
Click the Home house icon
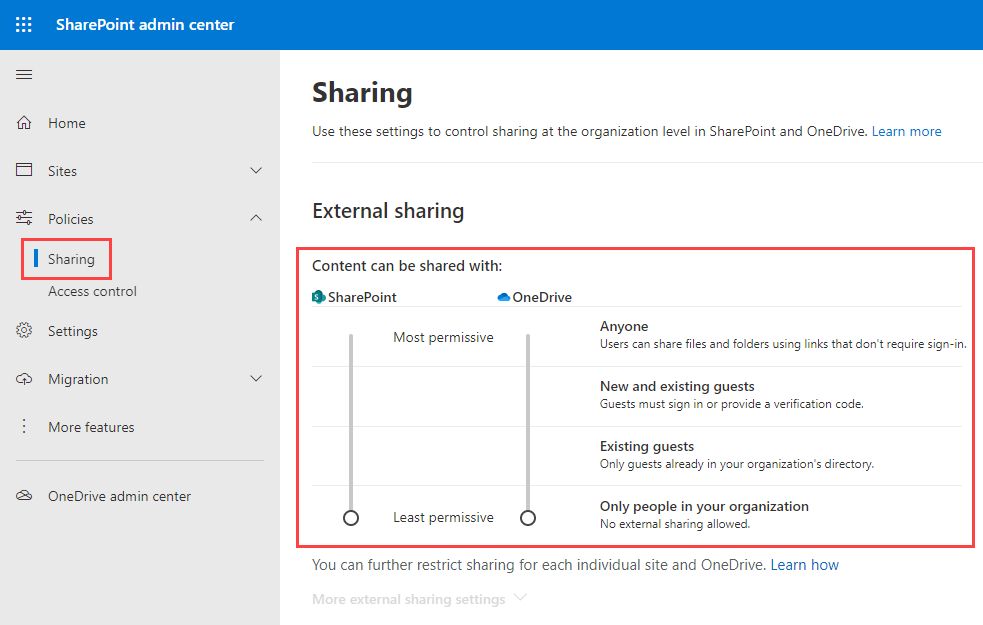tap(24, 123)
